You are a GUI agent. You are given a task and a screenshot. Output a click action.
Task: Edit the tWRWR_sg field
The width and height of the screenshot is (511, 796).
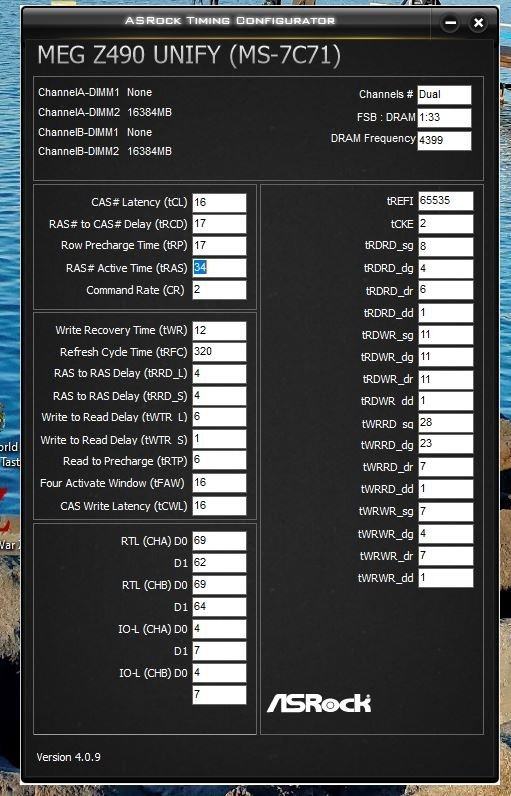pos(446,512)
